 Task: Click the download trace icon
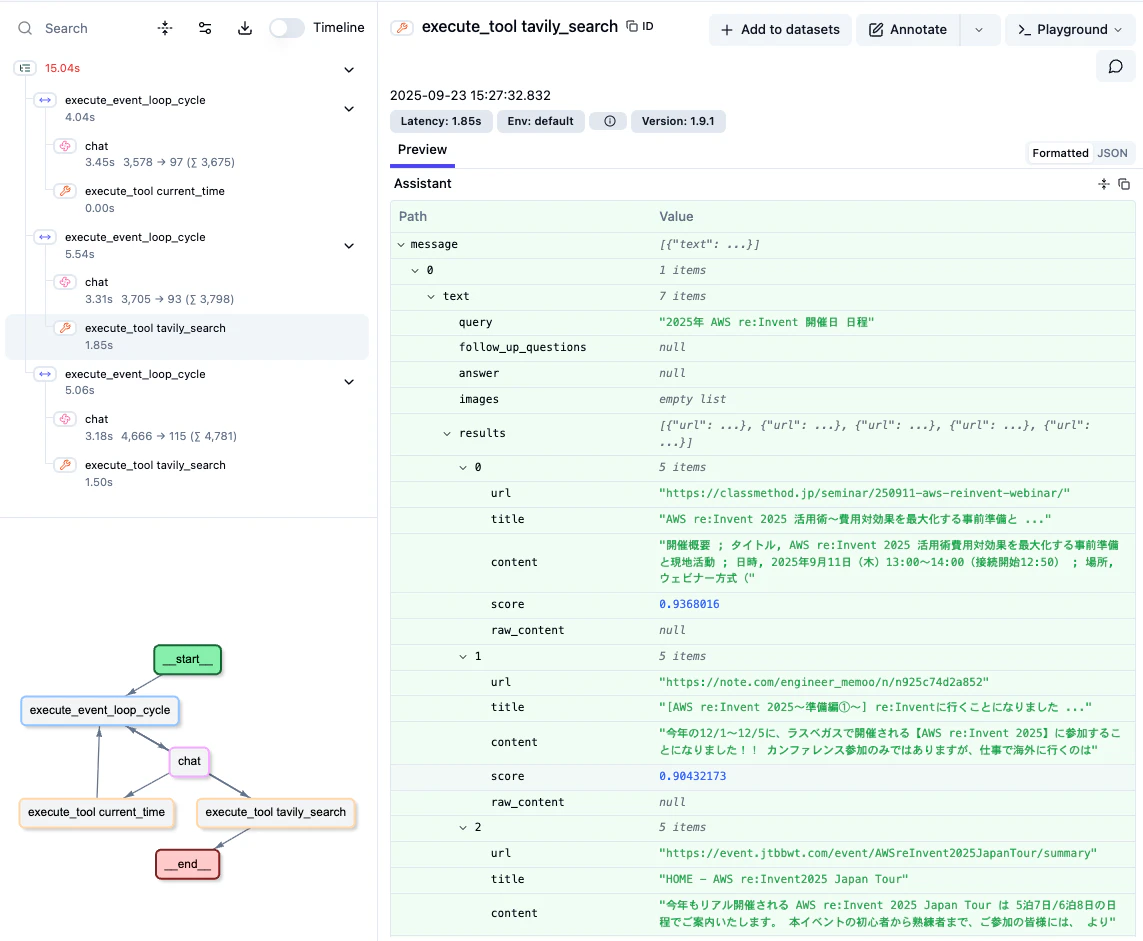click(245, 28)
